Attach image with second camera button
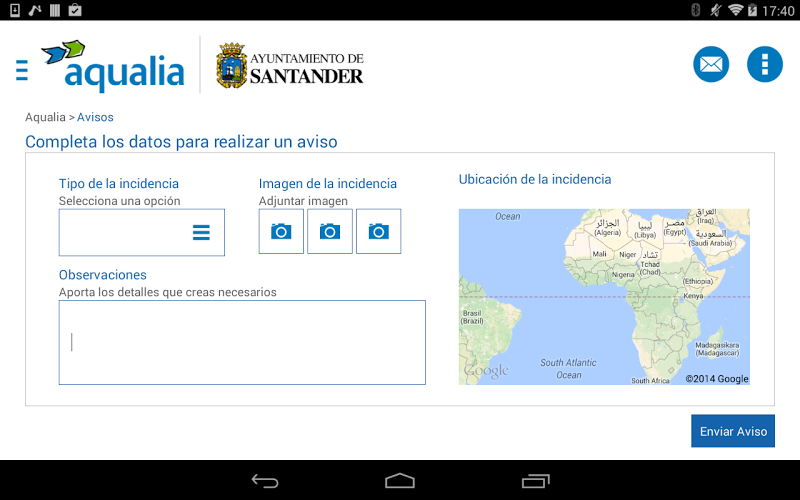Screen dimensions: 800x500 tap(330, 231)
